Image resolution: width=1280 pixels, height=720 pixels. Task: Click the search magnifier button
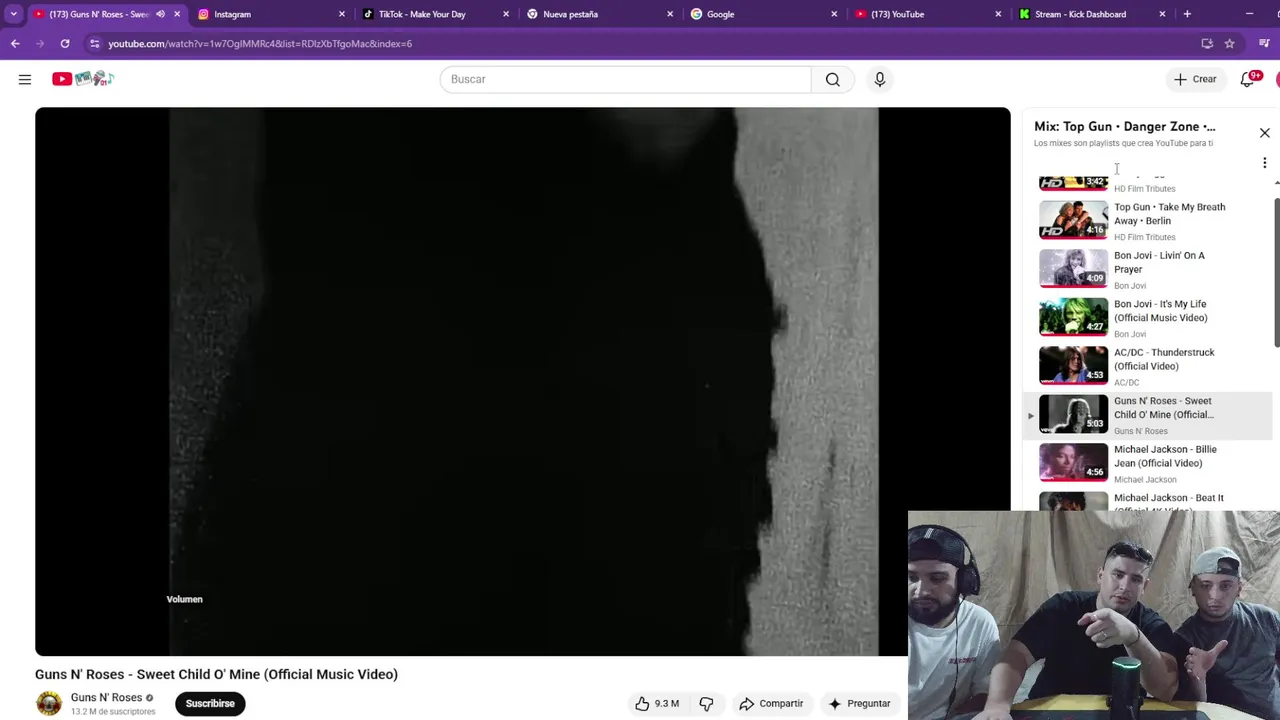coord(832,79)
